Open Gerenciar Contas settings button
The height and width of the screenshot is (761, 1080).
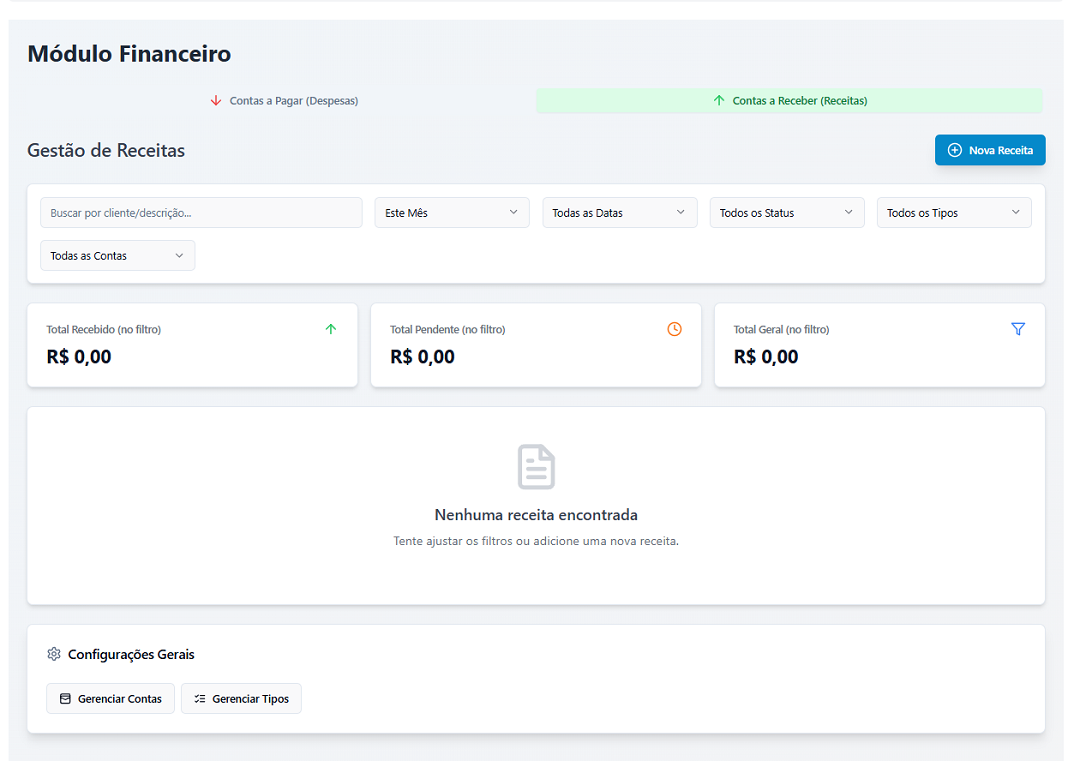click(x=110, y=698)
